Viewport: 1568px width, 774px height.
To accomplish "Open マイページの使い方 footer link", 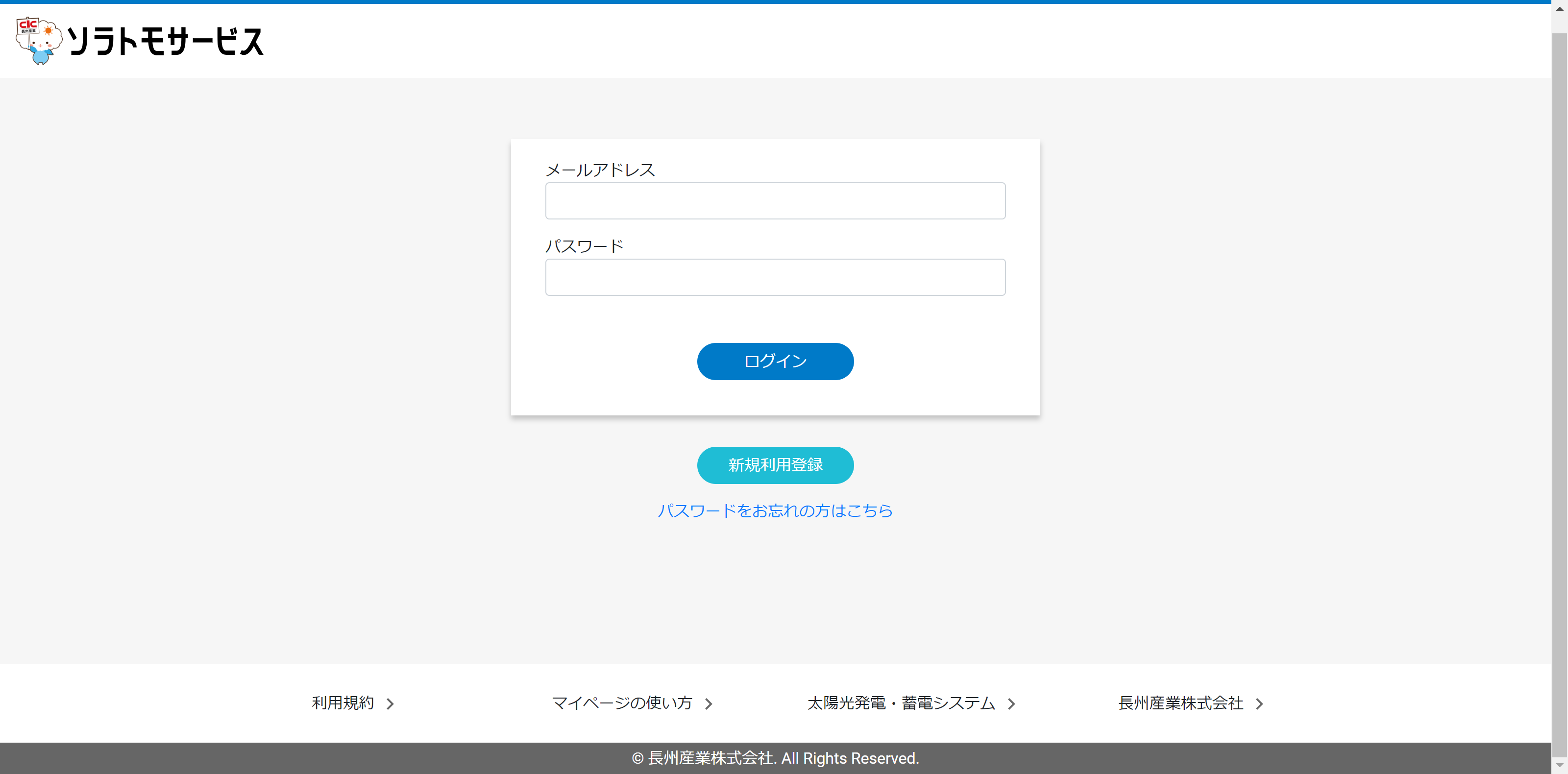I will pos(621,703).
